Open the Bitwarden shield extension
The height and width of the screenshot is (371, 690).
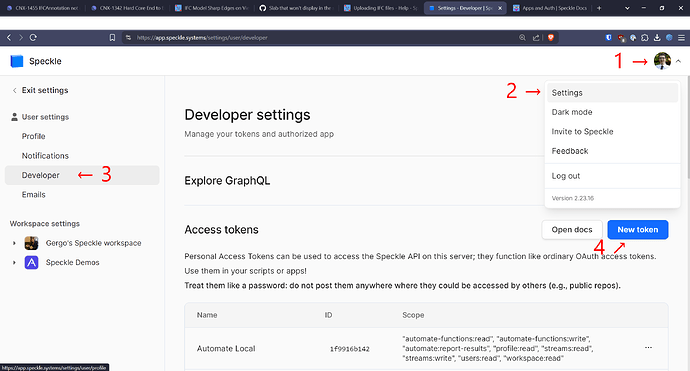609,38
